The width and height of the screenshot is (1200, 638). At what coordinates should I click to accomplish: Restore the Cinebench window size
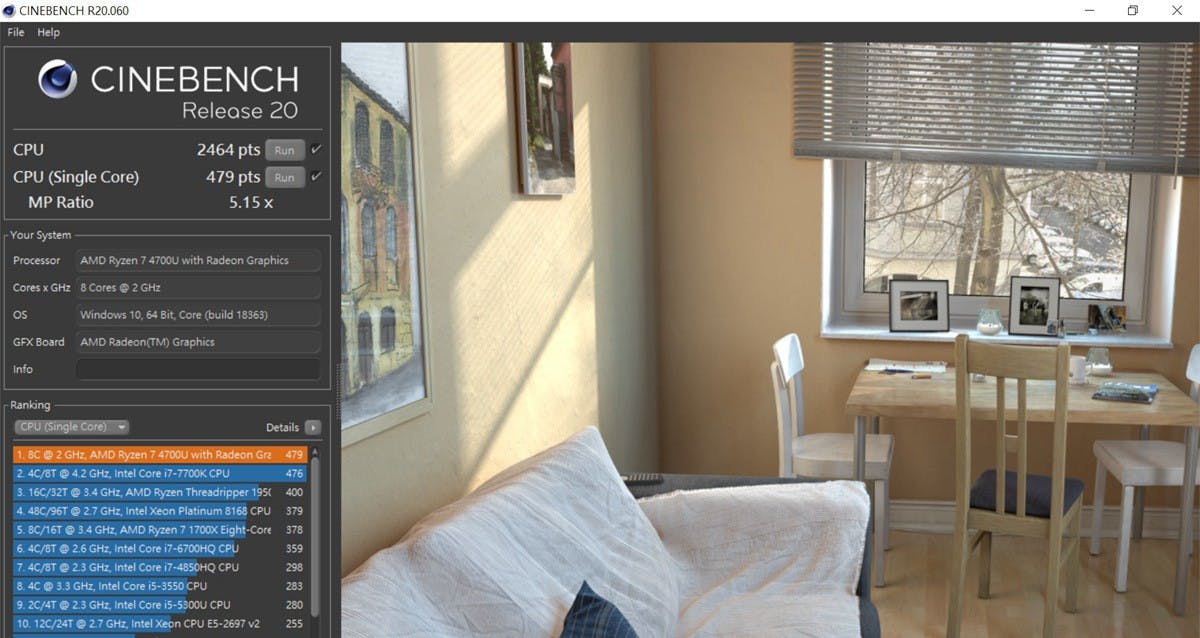tap(1133, 11)
